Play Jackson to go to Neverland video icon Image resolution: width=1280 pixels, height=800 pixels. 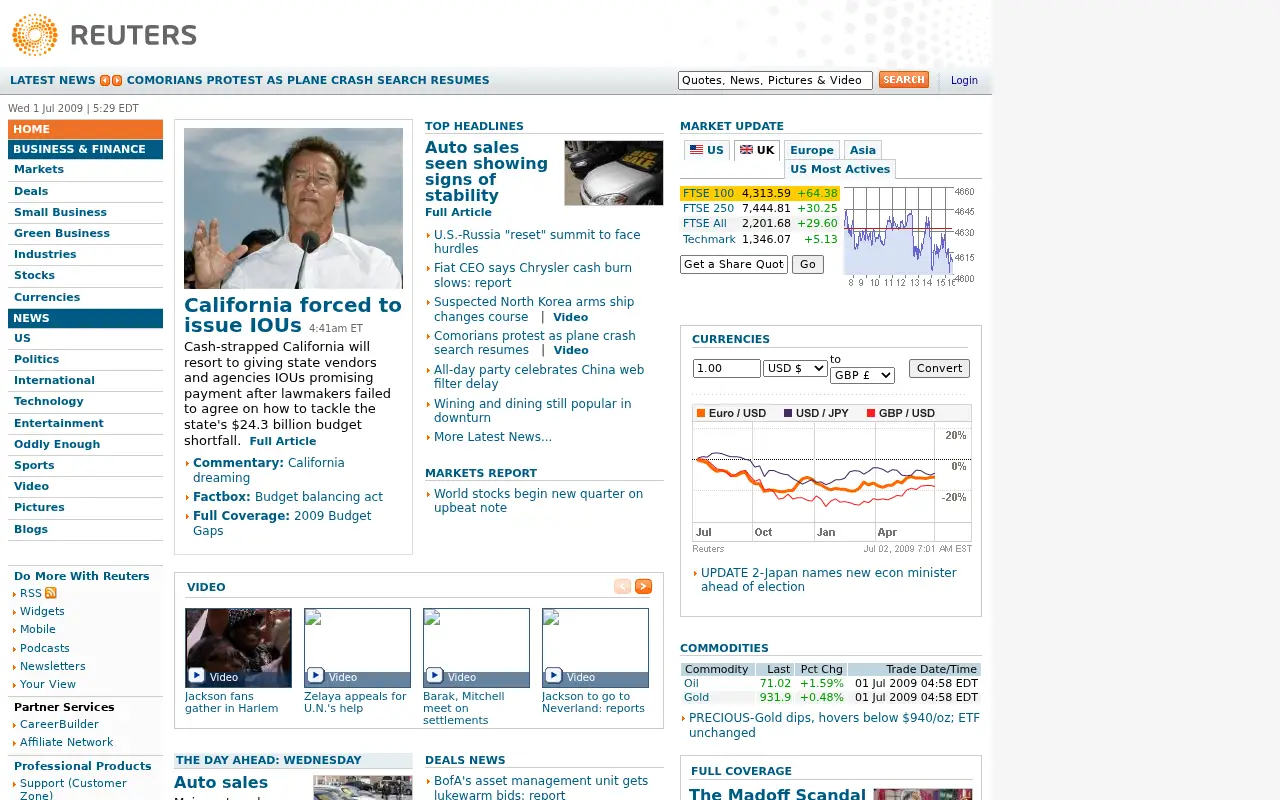554,676
